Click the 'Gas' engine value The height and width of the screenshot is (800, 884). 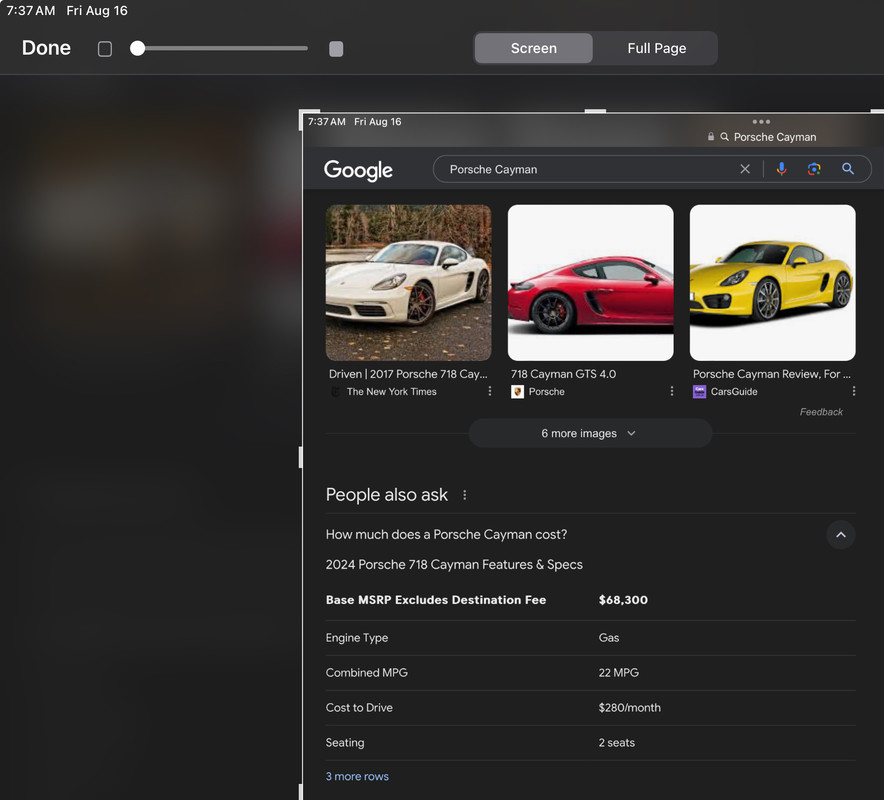pos(608,638)
